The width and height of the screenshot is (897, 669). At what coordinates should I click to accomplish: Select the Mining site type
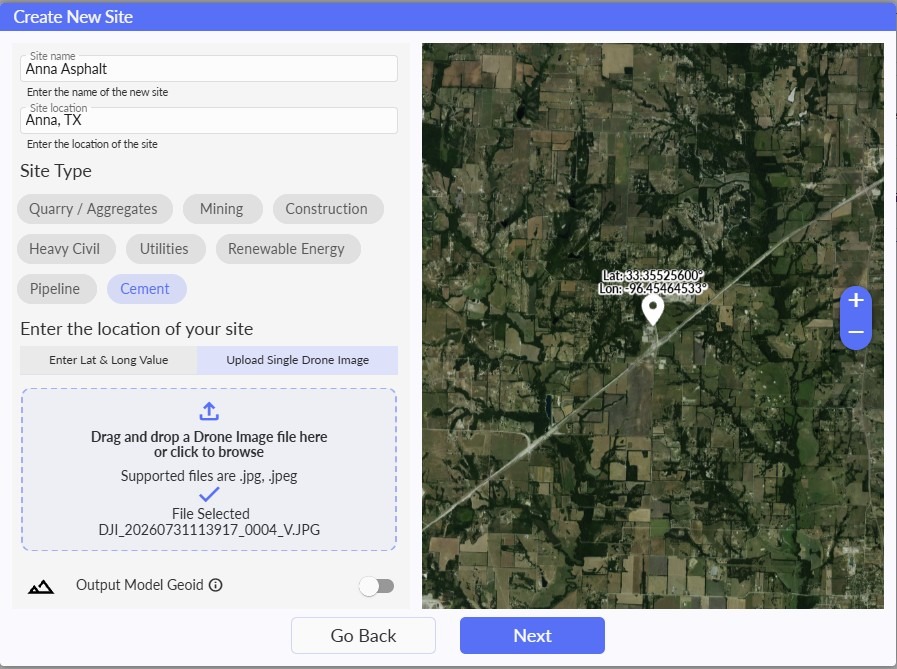coord(223,209)
